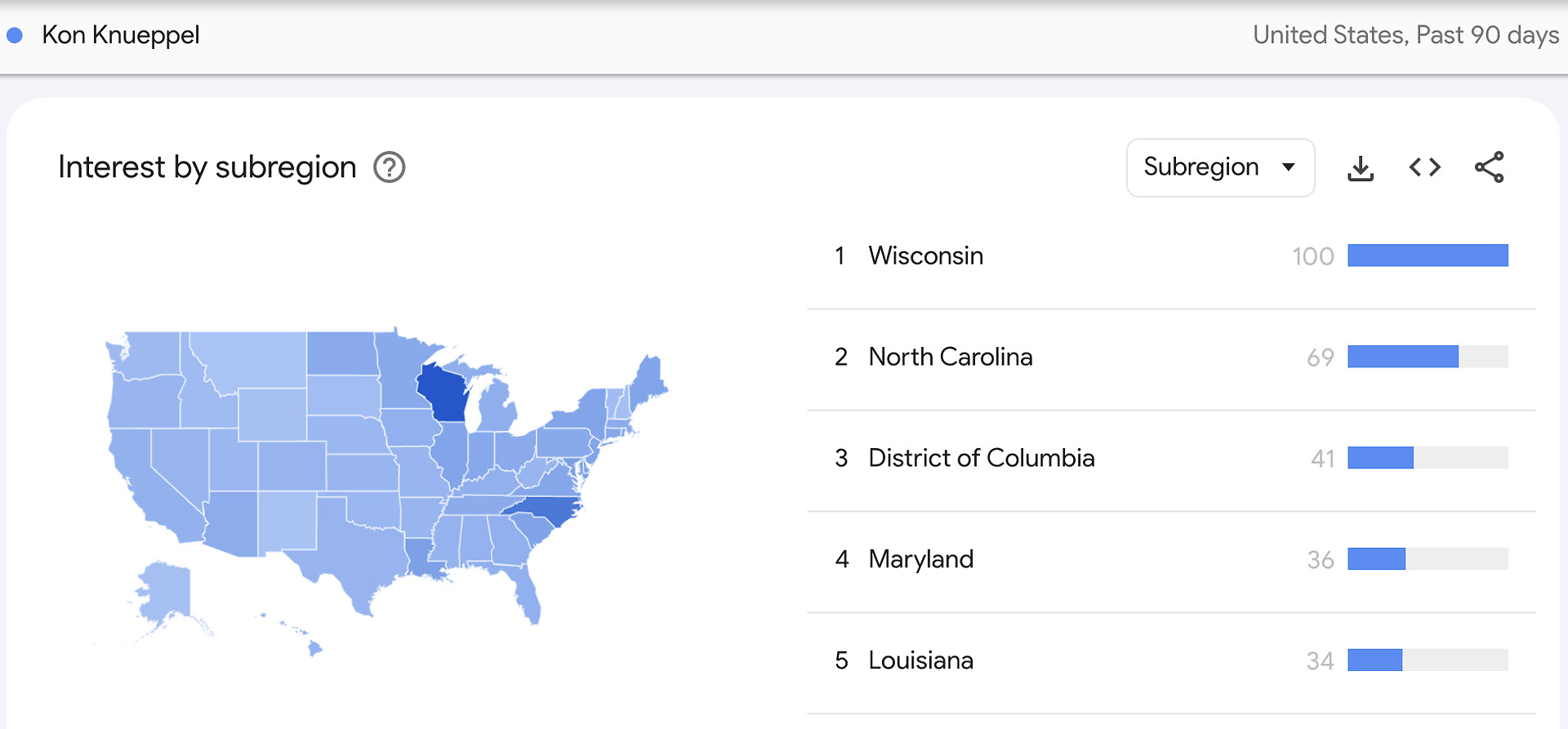Click North Carolina state on the map
1568x729 pixels.
(544, 513)
